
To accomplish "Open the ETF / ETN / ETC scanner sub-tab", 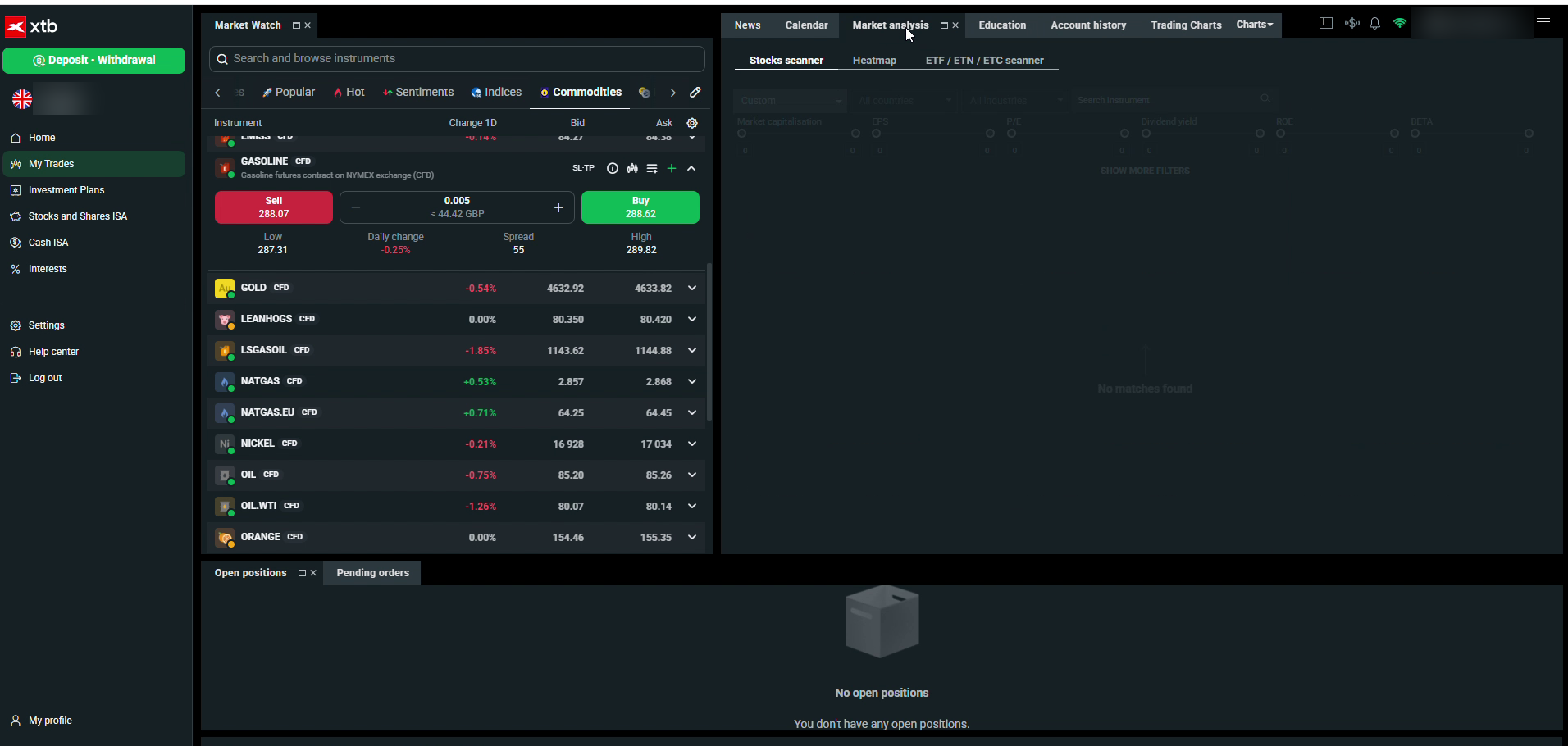I will point(984,61).
